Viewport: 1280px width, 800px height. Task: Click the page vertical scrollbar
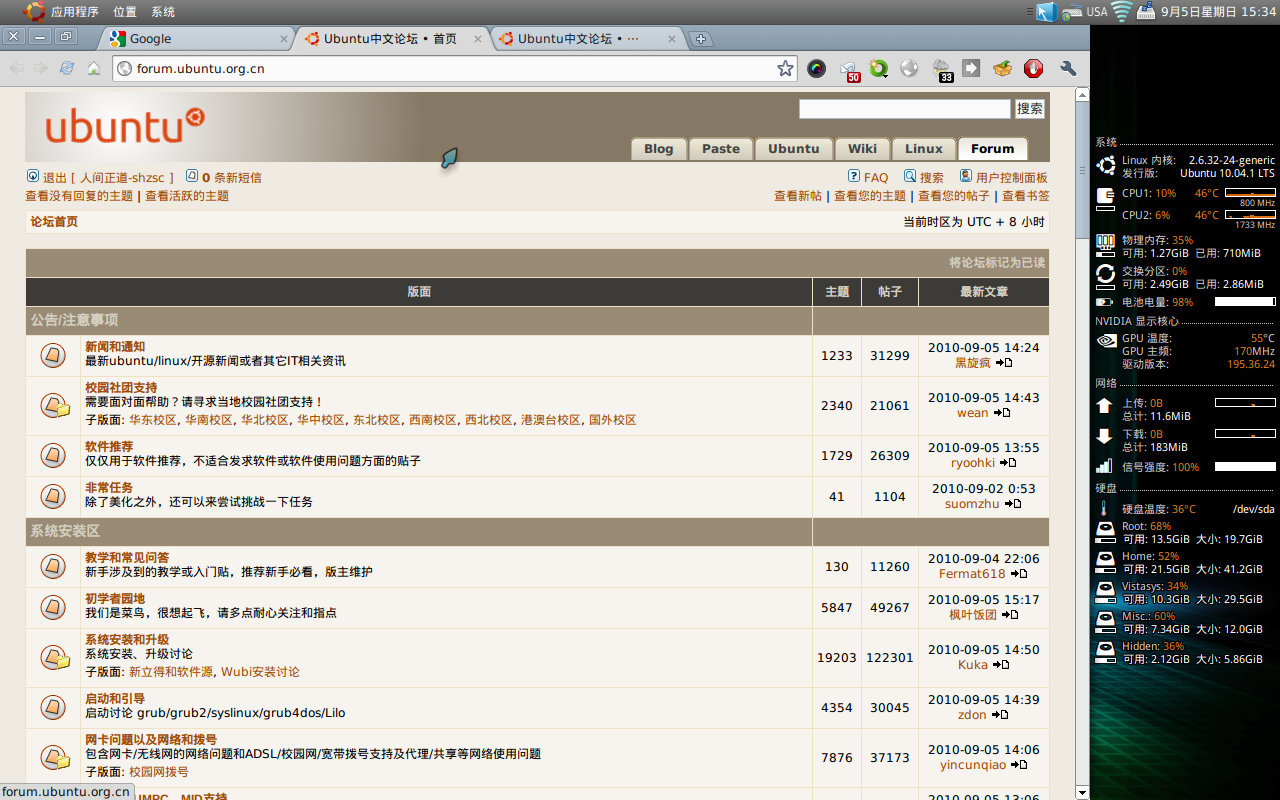(x=1082, y=443)
